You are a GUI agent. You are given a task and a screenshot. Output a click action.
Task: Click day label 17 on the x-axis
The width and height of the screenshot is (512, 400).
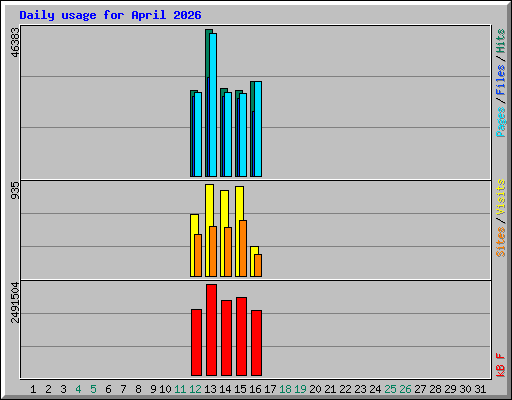(270, 389)
